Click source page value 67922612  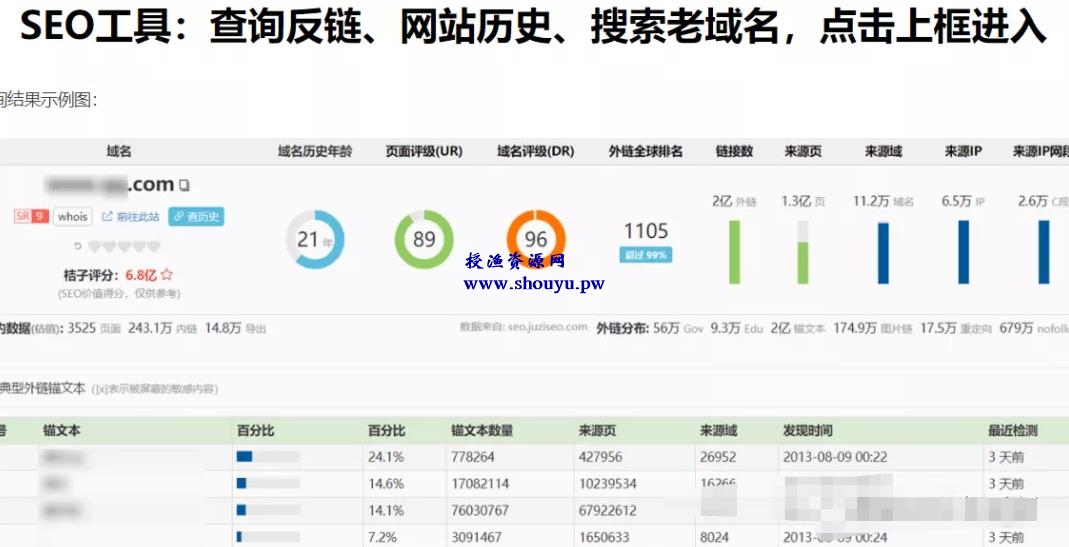pos(607,510)
